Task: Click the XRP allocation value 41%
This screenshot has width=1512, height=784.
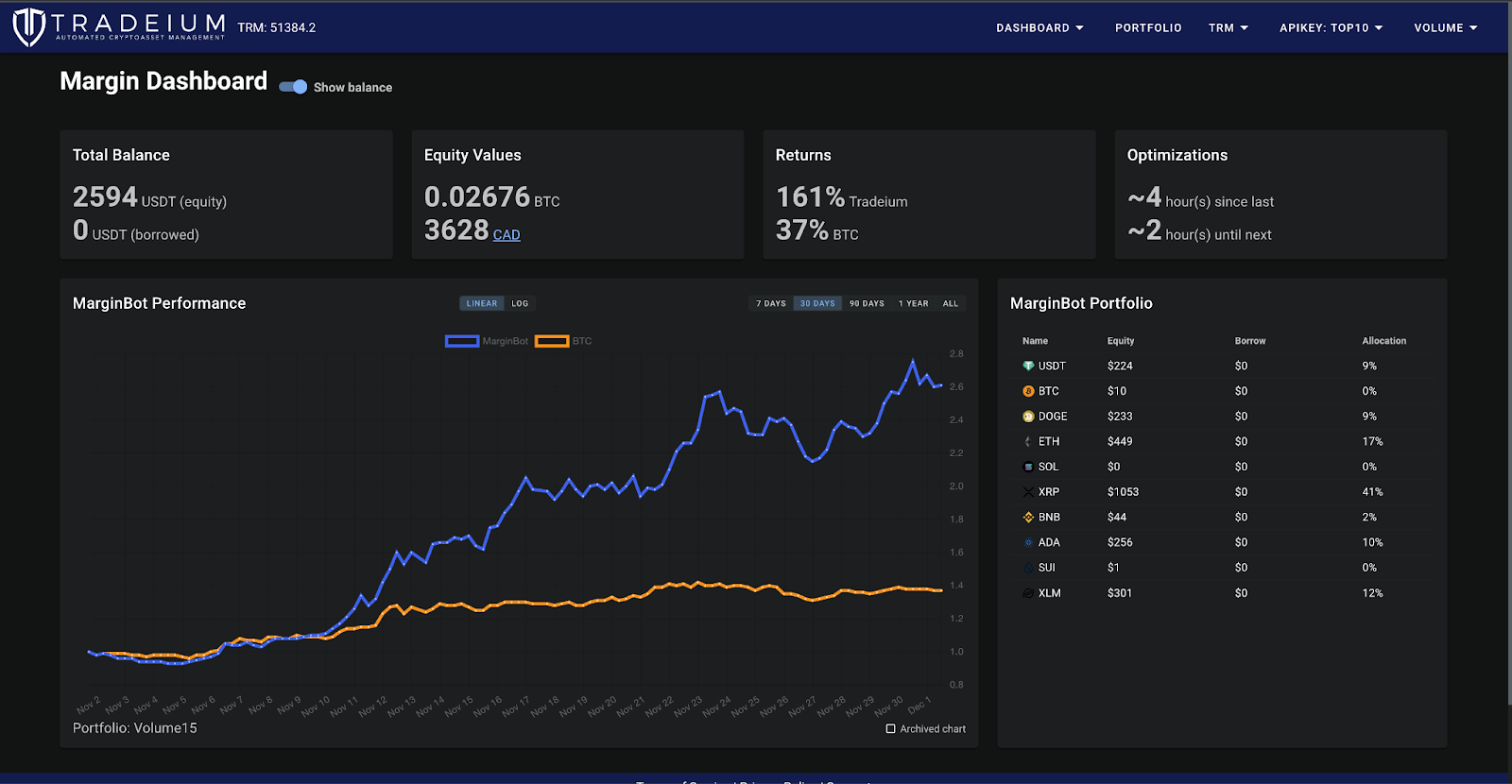Action: pyautogui.click(x=1372, y=492)
